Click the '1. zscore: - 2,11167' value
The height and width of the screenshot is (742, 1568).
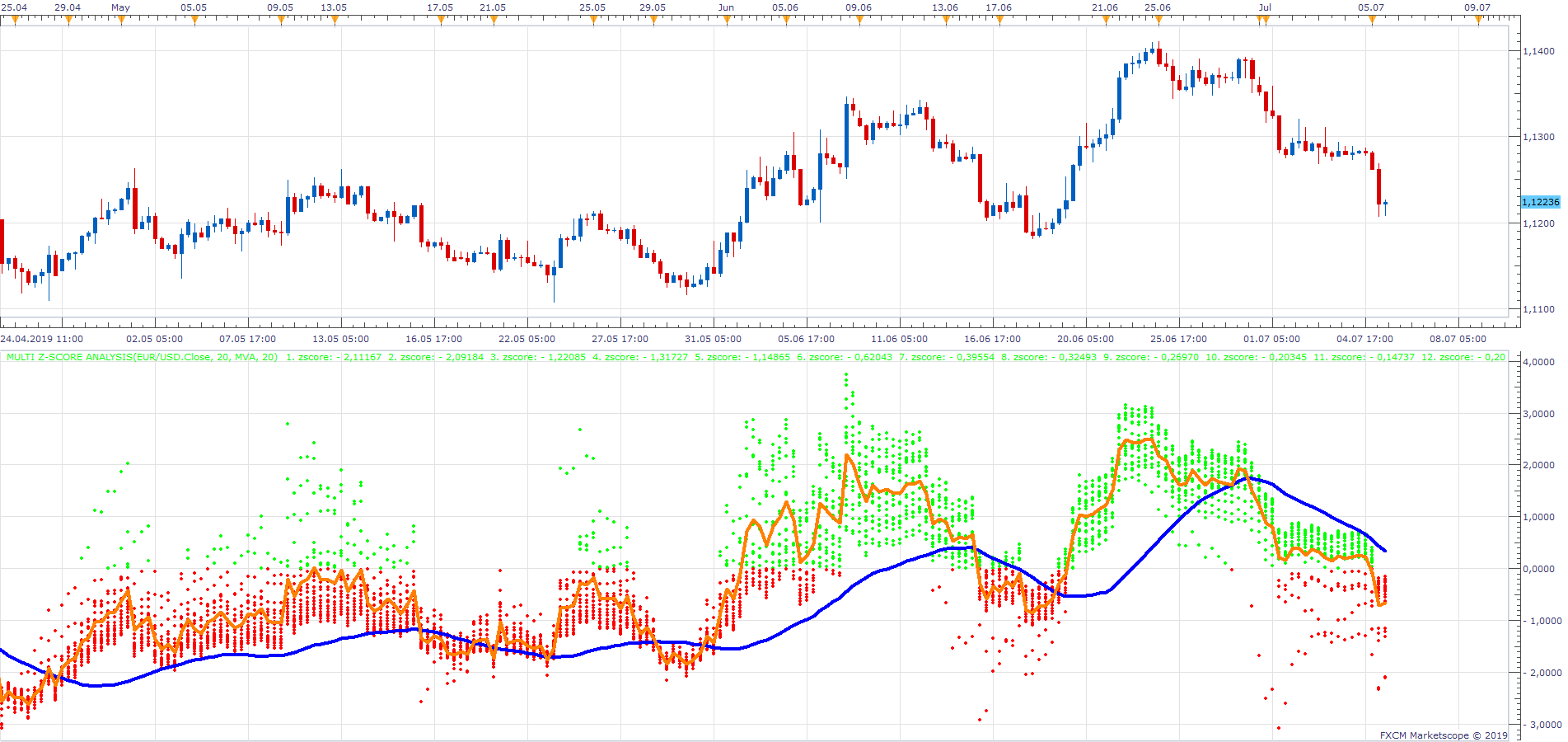tap(334, 357)
